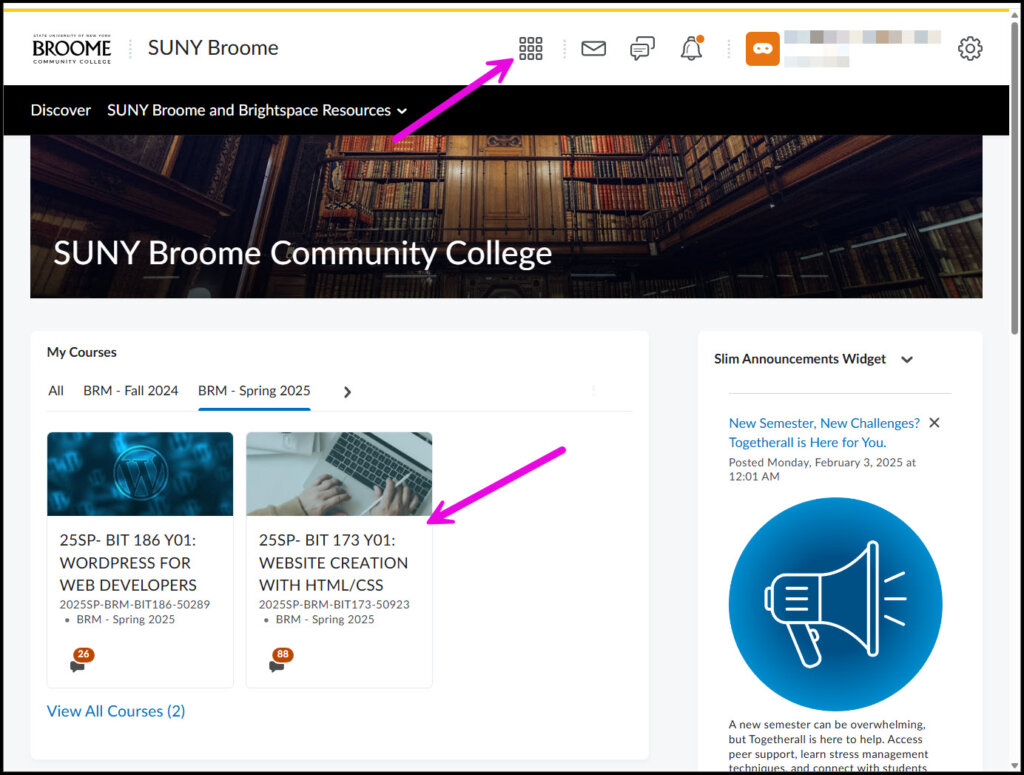Expand SUNY Broome and Brightspace Resources menu
The width and height of the screenshot is (1024, 775).
point(257,110)
